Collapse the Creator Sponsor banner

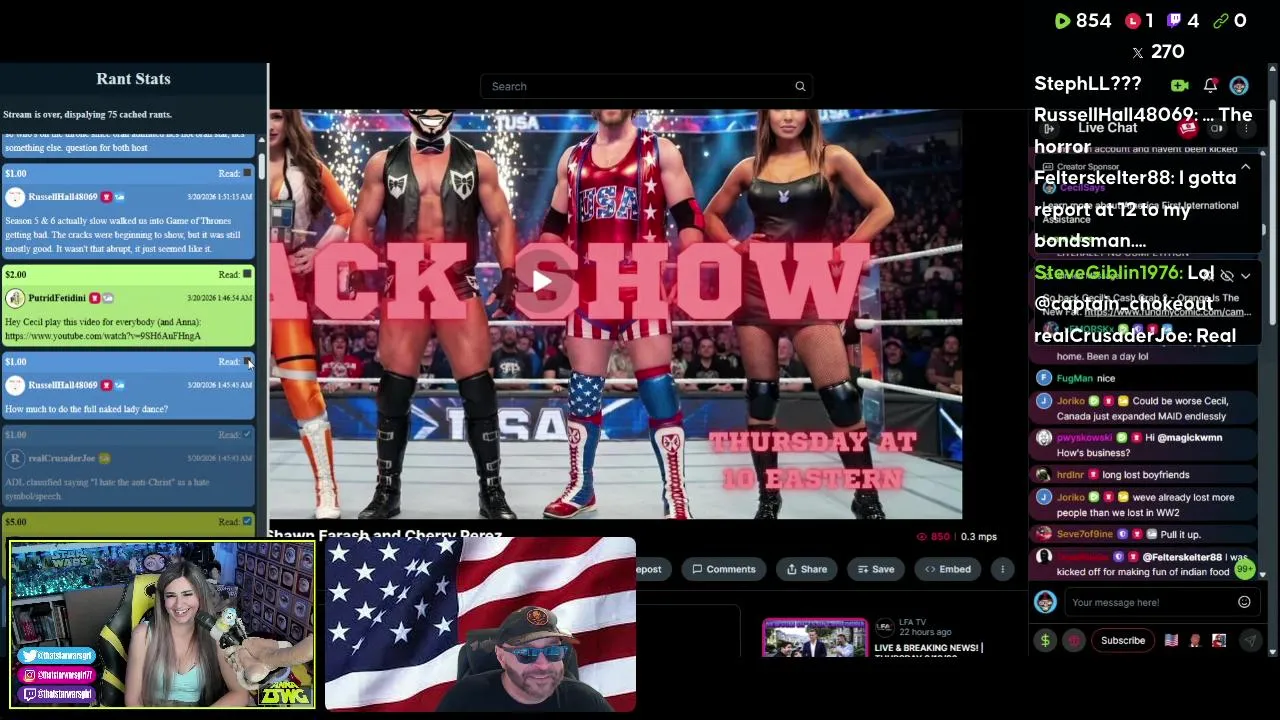click(1245, 167)
